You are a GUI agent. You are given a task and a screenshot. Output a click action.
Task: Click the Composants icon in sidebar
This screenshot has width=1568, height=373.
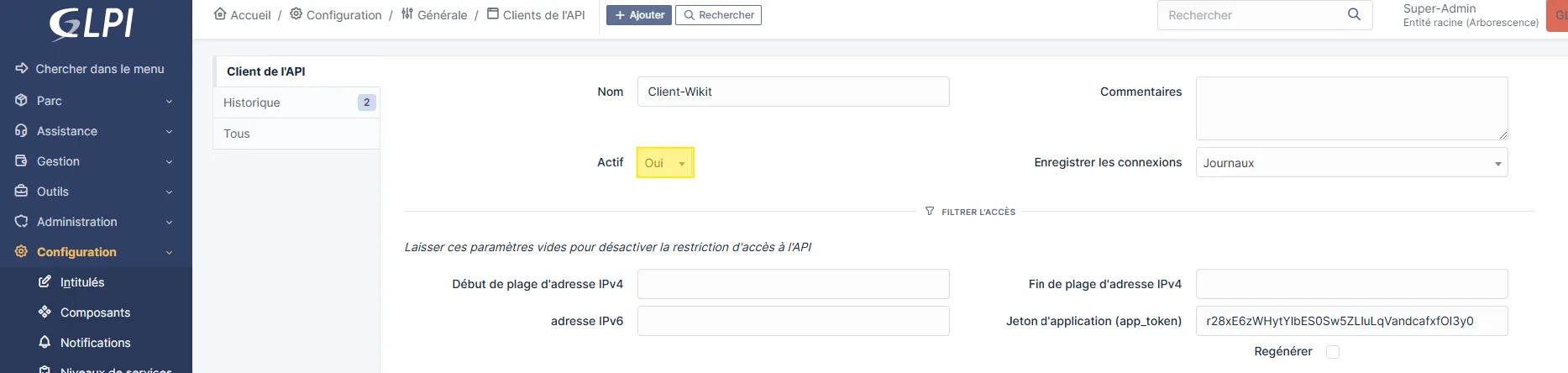point(45,313)
